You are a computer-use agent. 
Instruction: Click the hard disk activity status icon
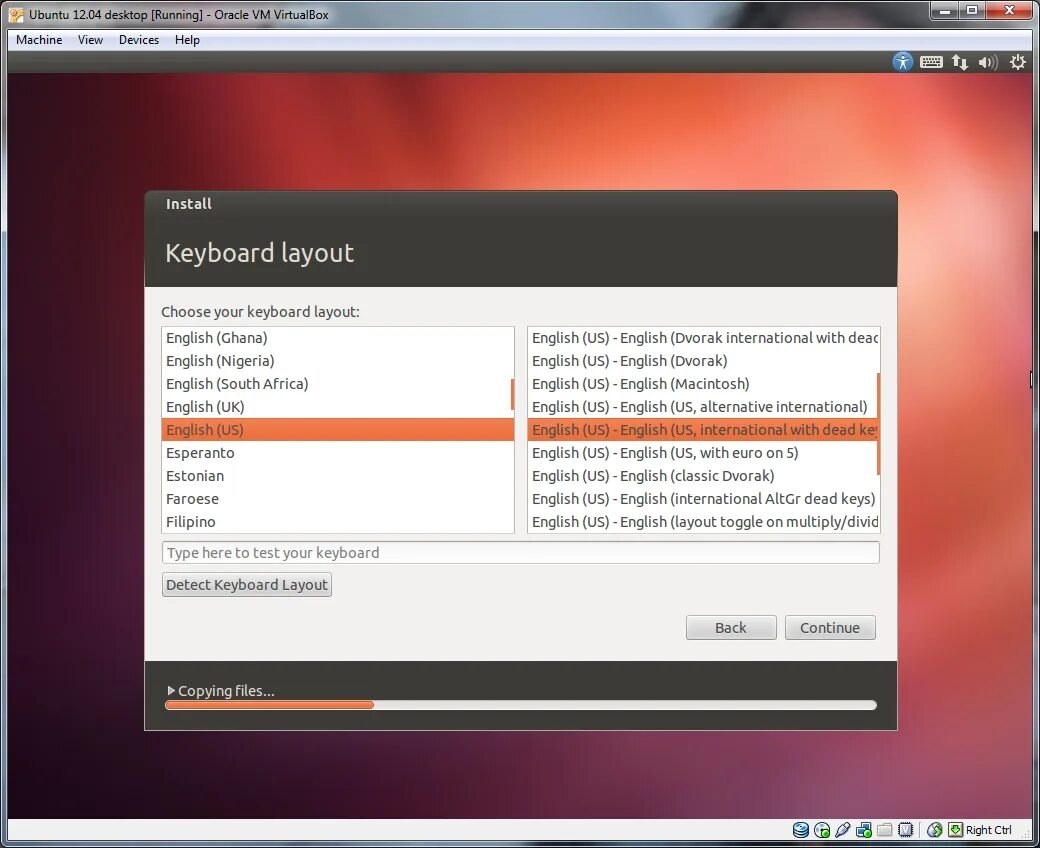[x=801, y=829]
